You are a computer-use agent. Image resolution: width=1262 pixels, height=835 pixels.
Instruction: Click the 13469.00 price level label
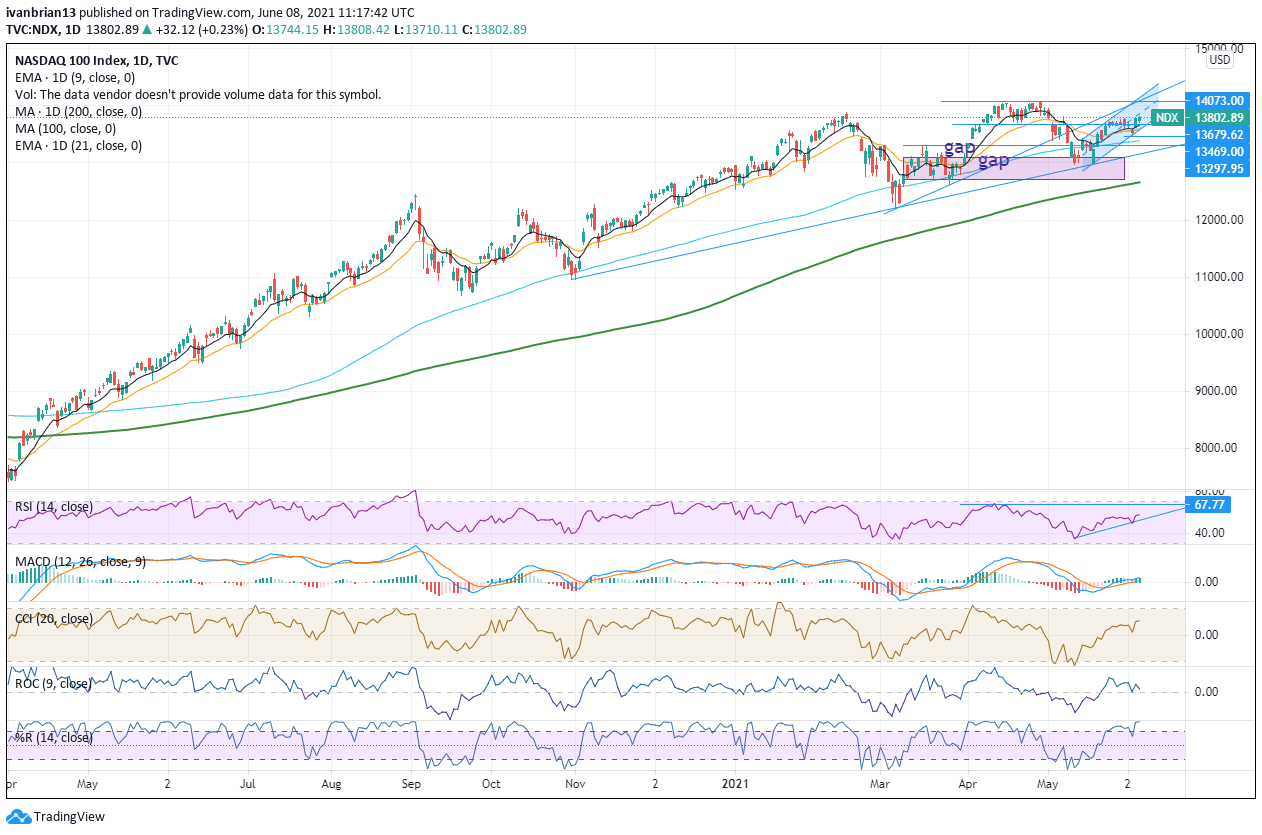1217,151
